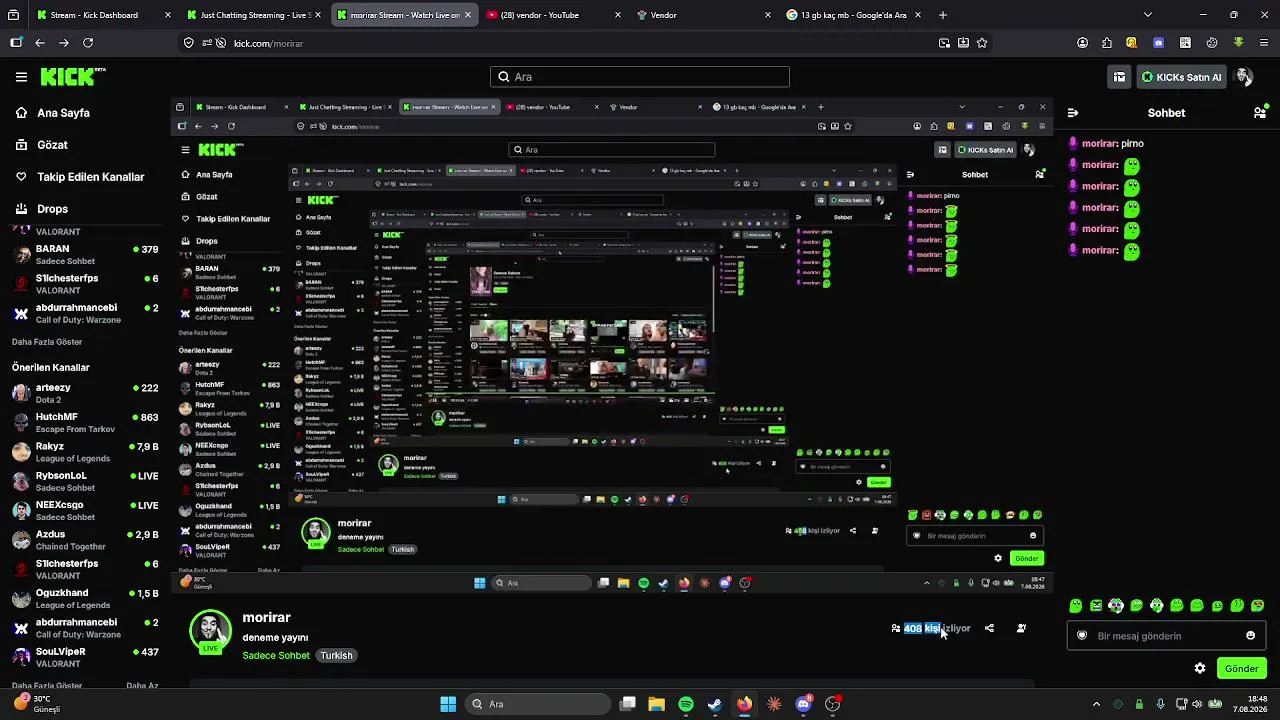This screenshot has width=1280, height=720.
Task: Open NEEXcsgo channel in sidebar
Action: coord(85,510)
